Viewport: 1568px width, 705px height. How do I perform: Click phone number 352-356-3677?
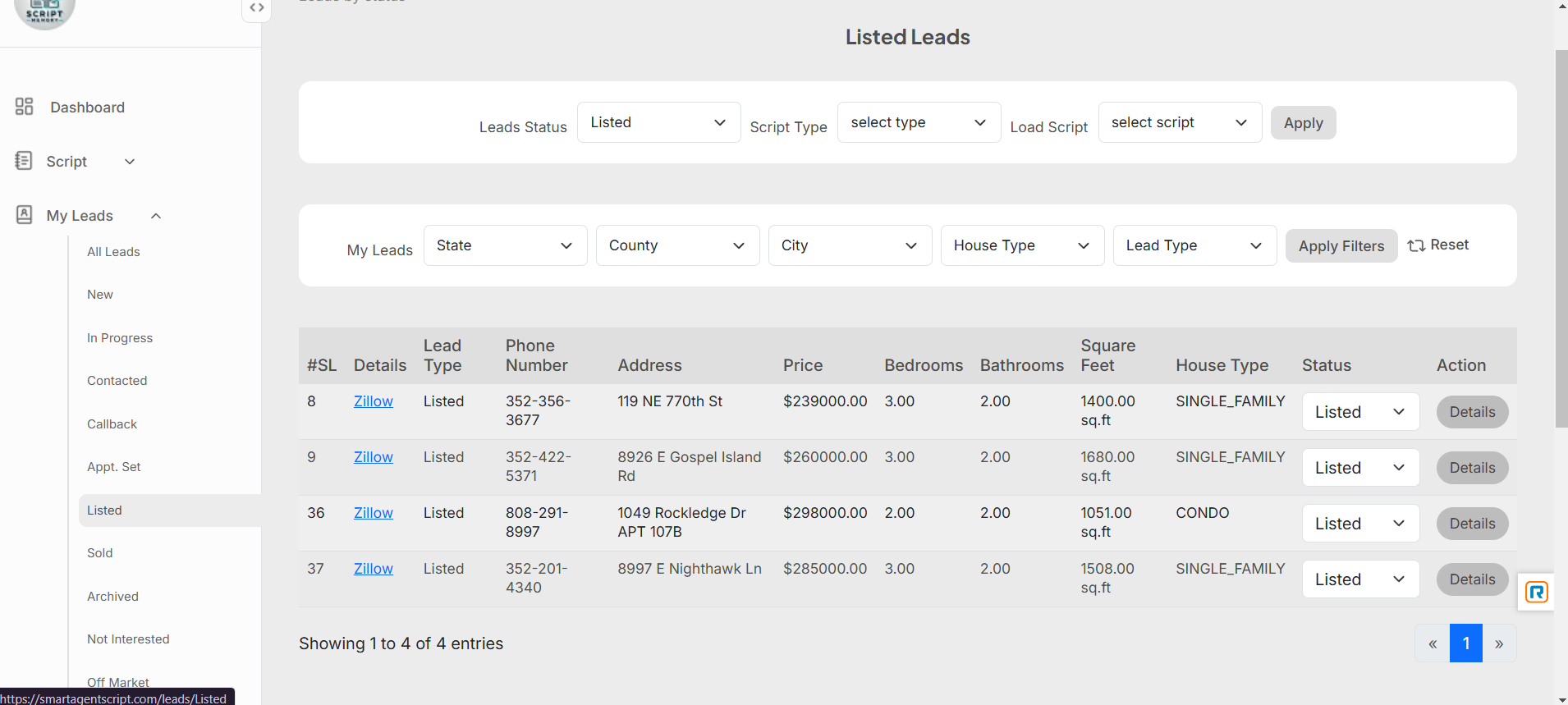click(x=538, y=410)
